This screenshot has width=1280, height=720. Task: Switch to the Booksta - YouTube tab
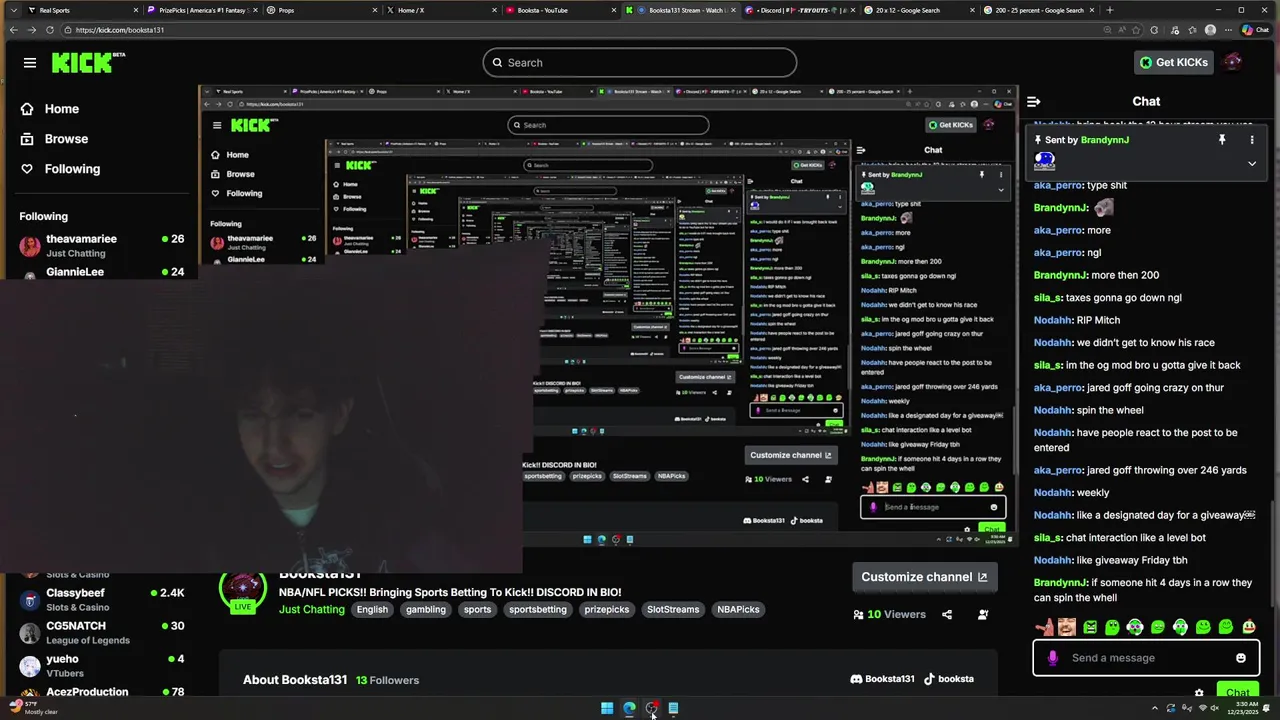561,10
